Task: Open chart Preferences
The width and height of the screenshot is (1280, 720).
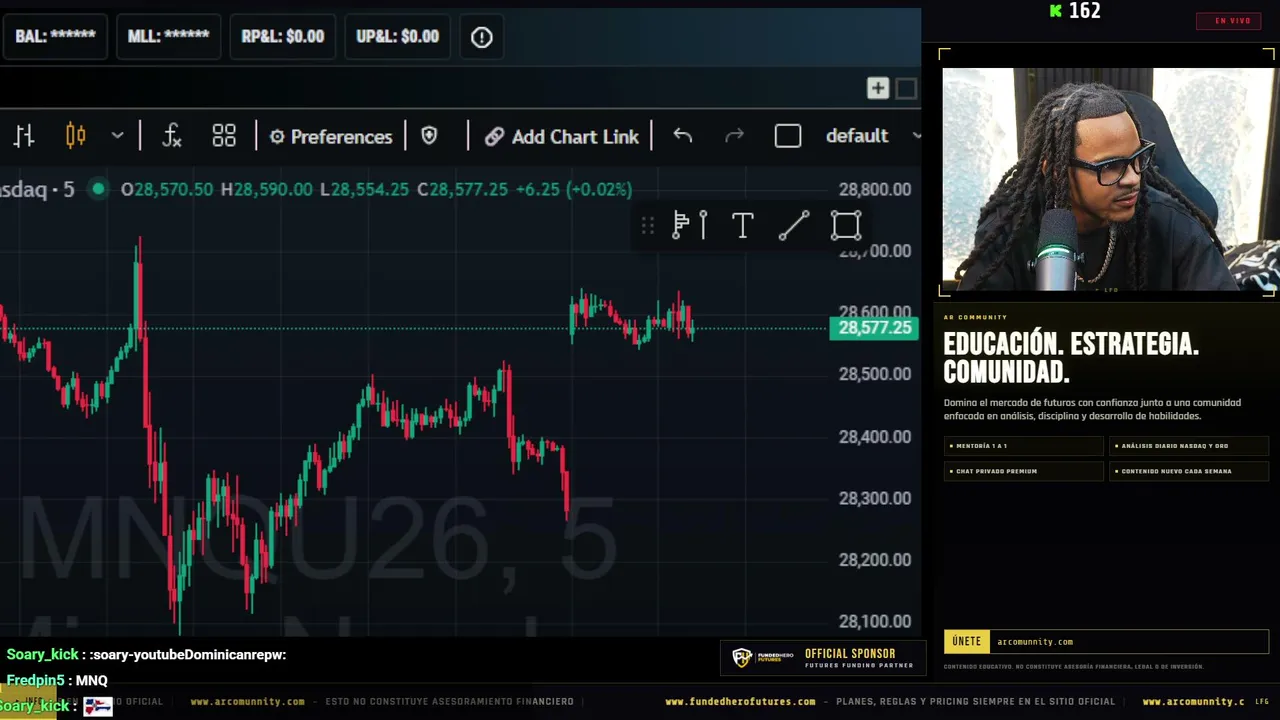Action: coord(331,137)
